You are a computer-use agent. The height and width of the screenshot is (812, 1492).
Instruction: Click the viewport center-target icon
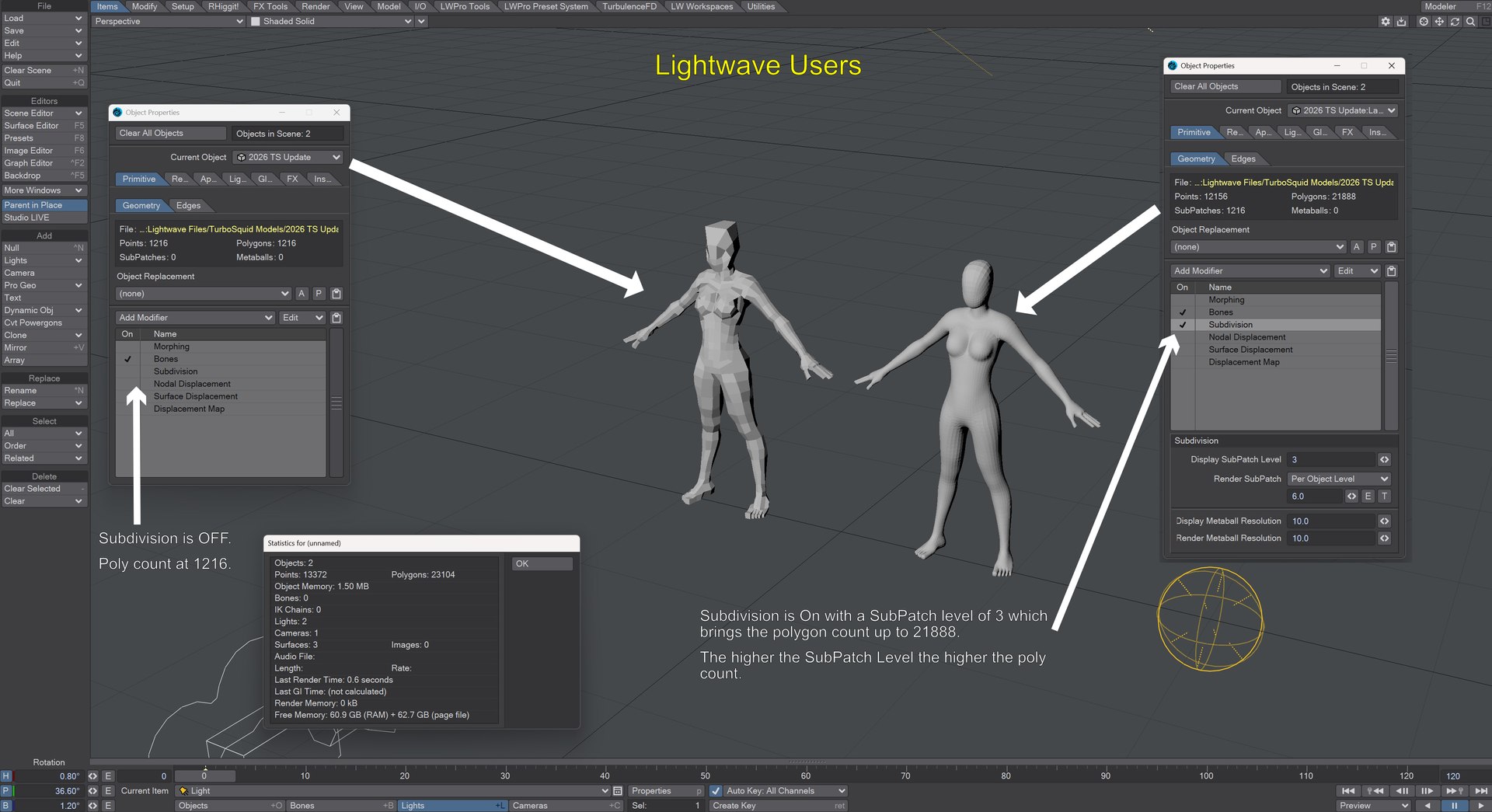[x=1424, y=22]
